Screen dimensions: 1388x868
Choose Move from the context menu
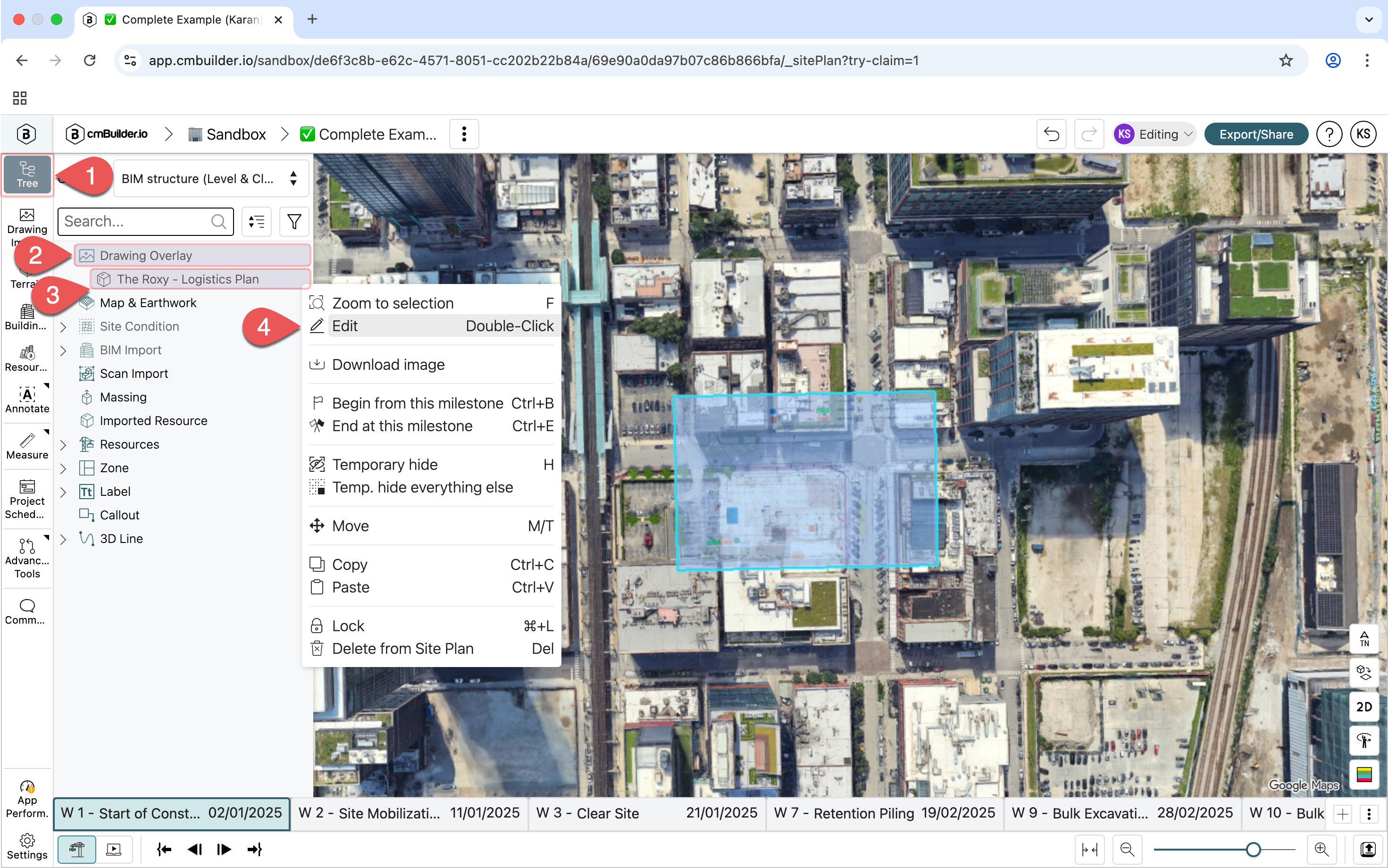coord(431,525)
